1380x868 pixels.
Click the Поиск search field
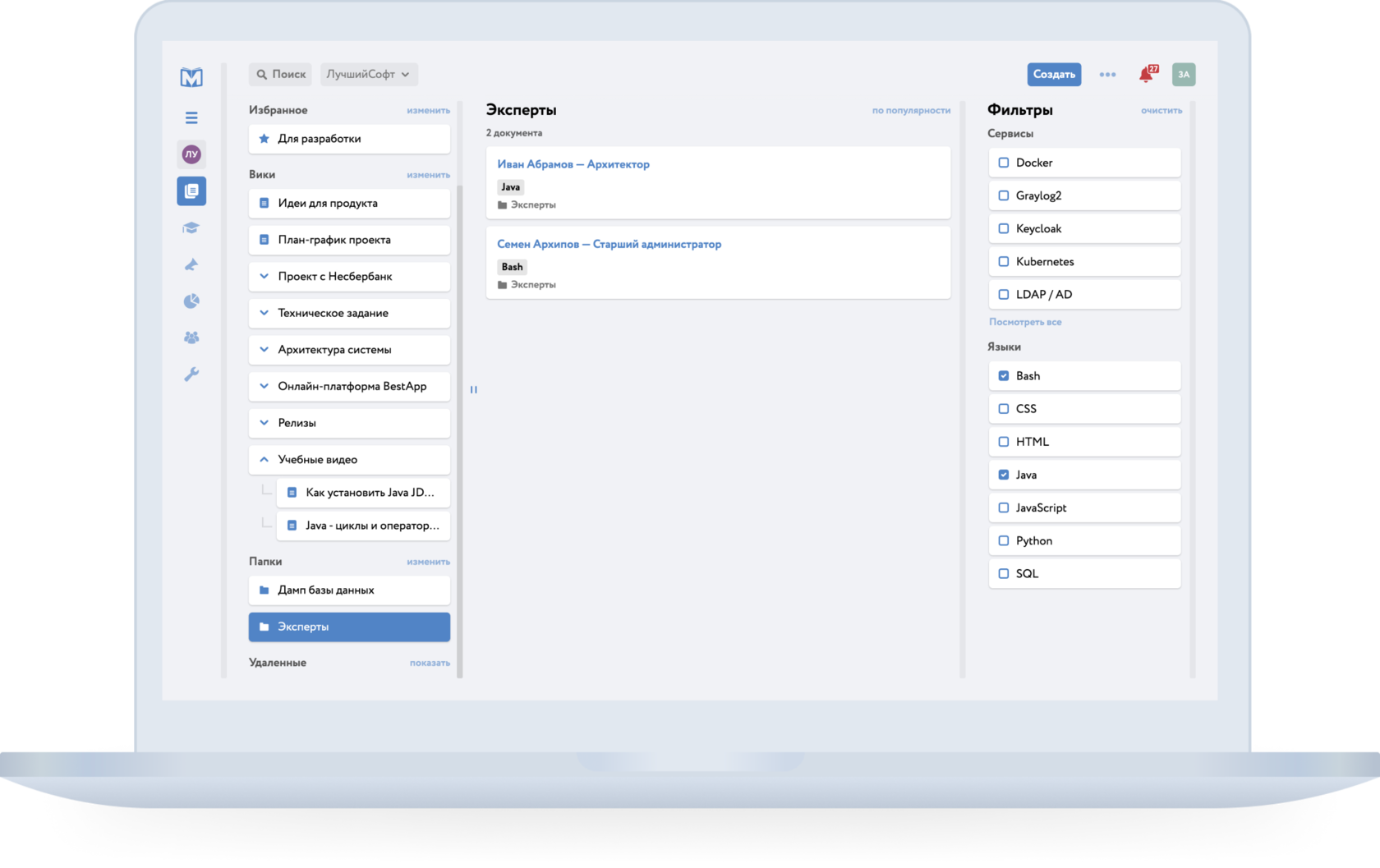pyautogui.click(x=279, y=74)
